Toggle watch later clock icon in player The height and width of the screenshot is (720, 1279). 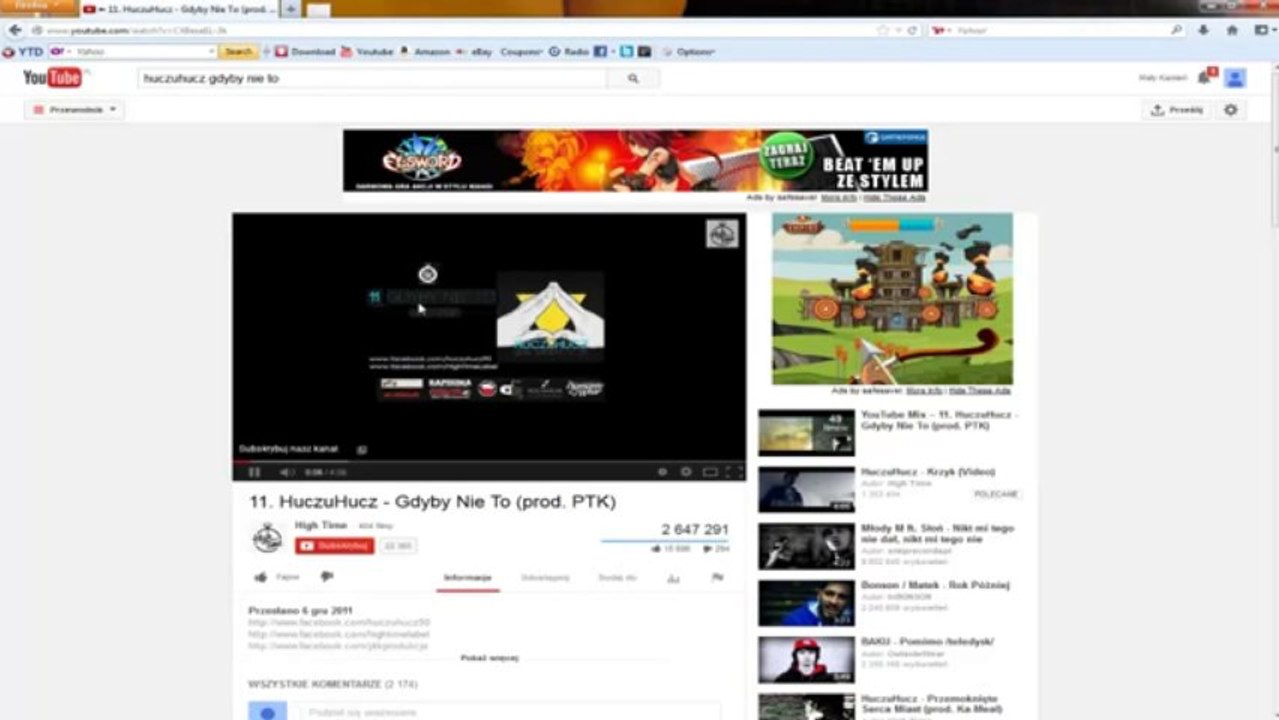tap(662, 472)
